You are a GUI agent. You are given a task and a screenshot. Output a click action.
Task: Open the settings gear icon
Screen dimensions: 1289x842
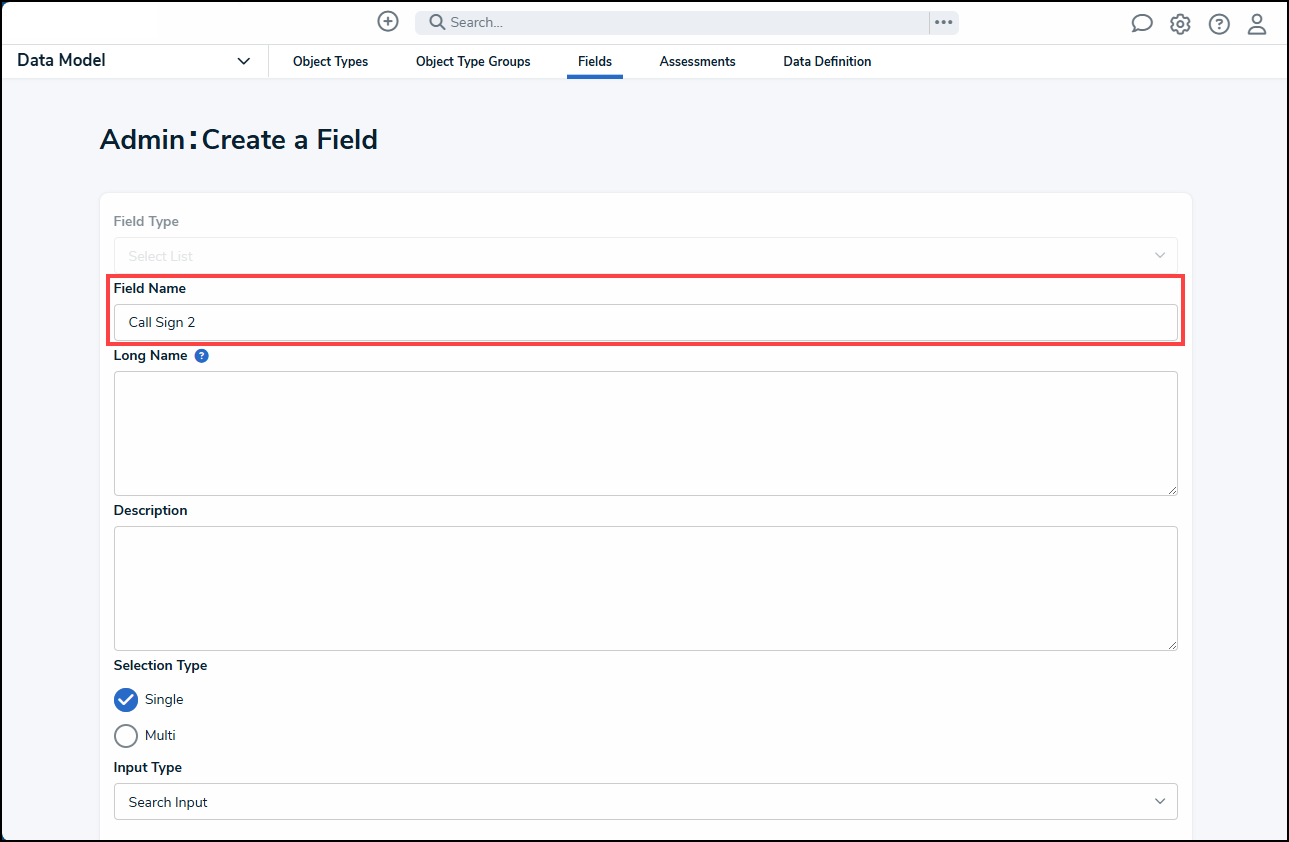coord(1181,23)
